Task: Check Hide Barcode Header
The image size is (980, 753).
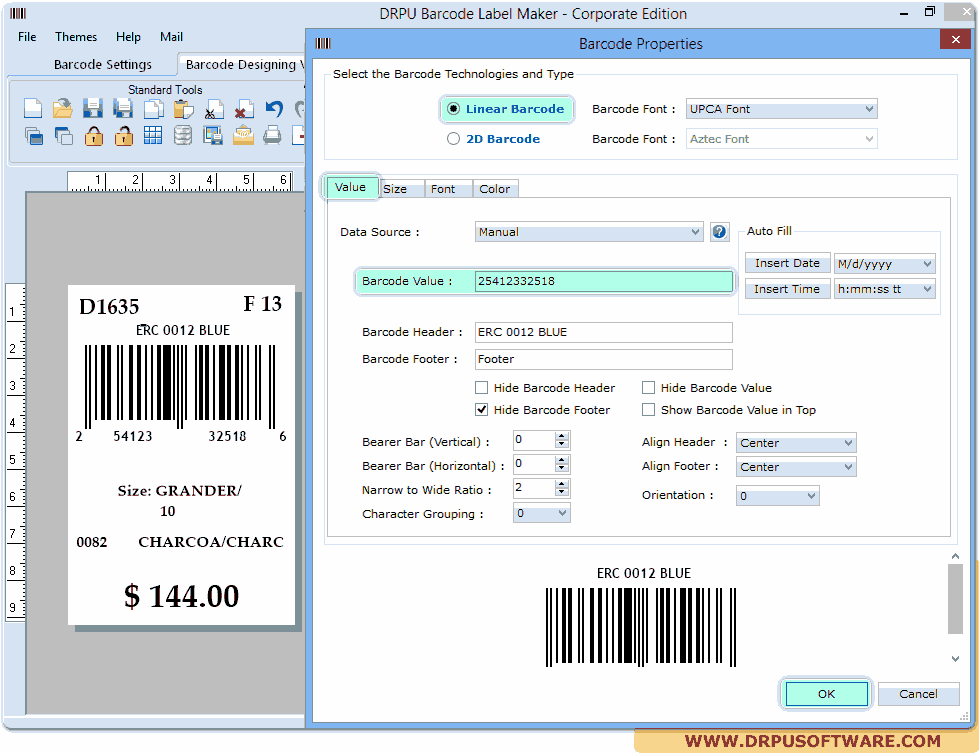Action: click(x=481, y=387)
